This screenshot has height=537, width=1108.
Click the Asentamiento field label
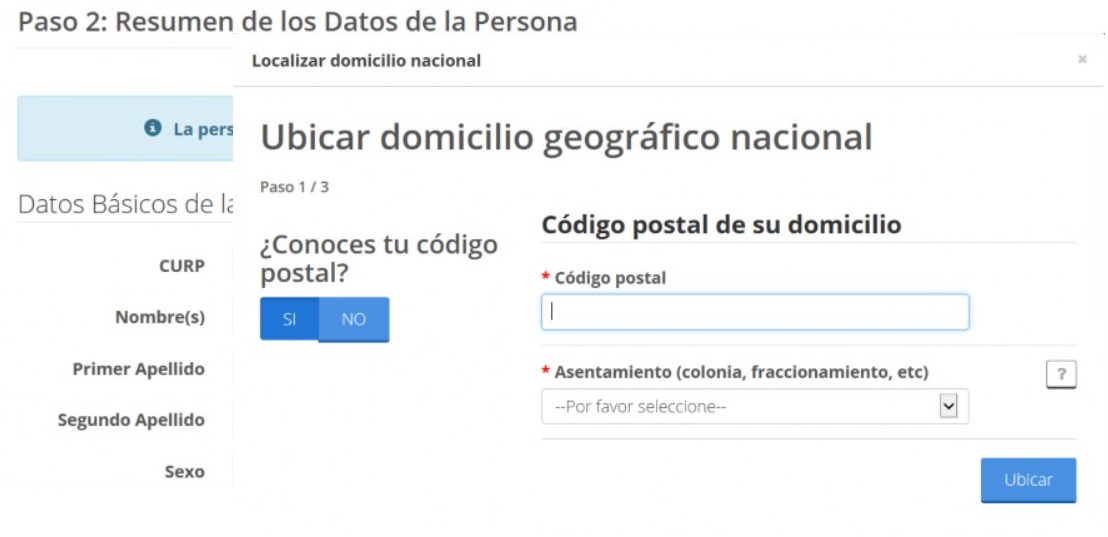tap(741, 372)
